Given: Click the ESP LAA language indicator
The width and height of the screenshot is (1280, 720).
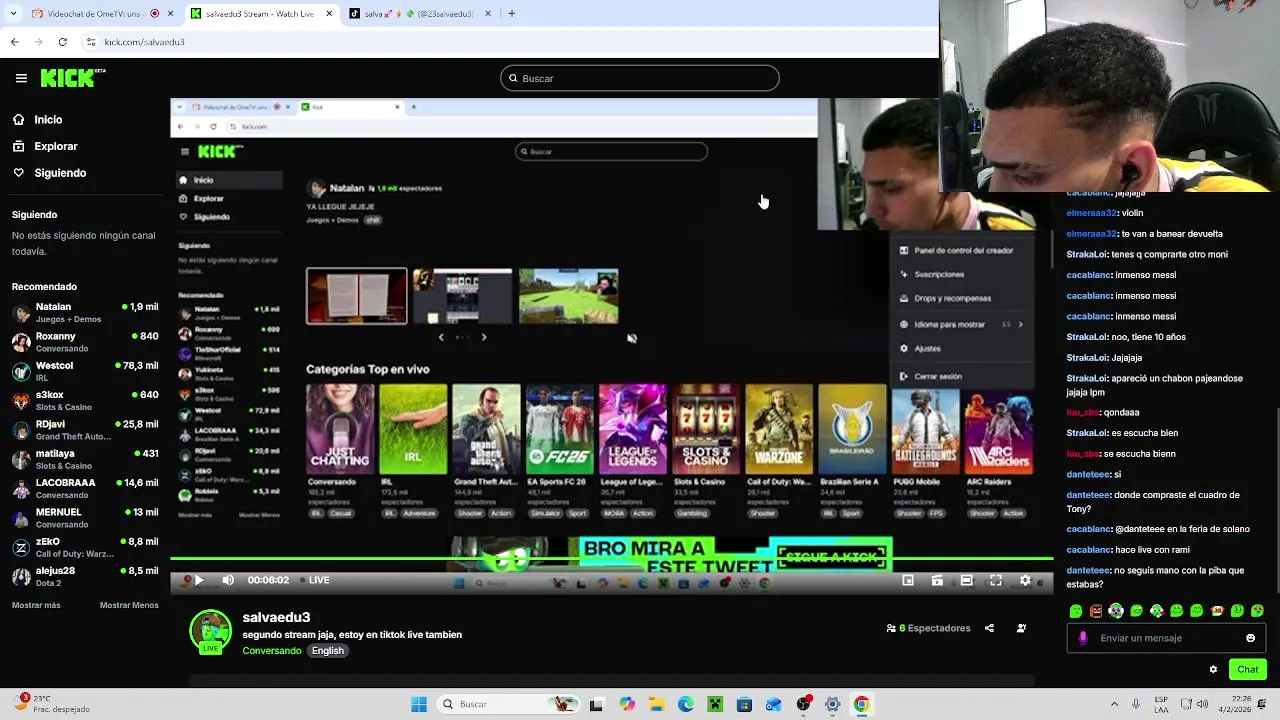Looking at the screenshot, I should [1161, 704].
